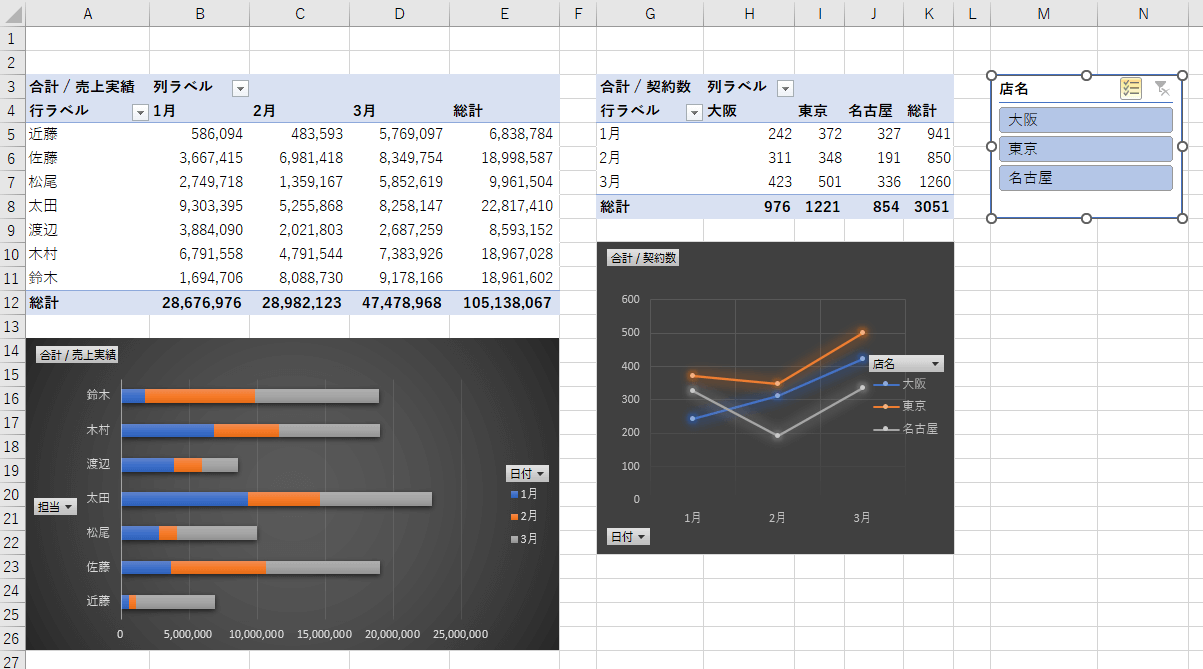Click the 東京 legend entry in line chart

[x=913, y=406]
